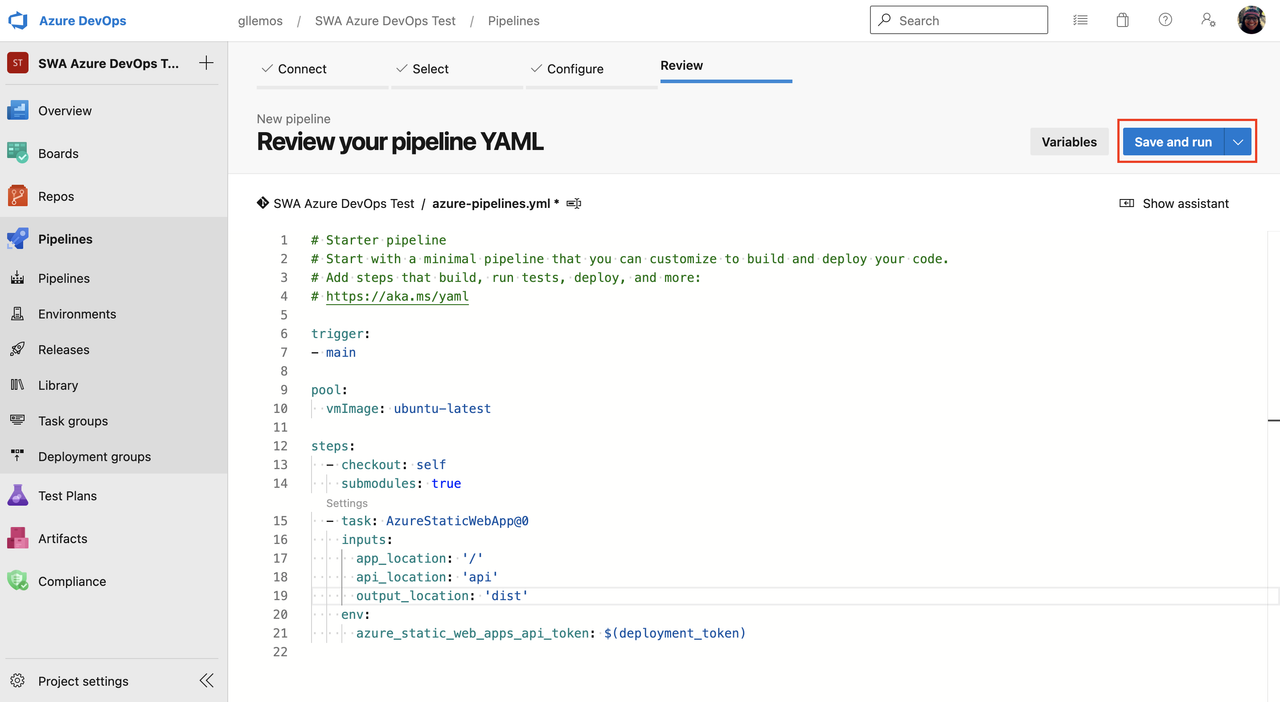Click the user profile avatar
1280x702 pixels.
pos(1251,20)
